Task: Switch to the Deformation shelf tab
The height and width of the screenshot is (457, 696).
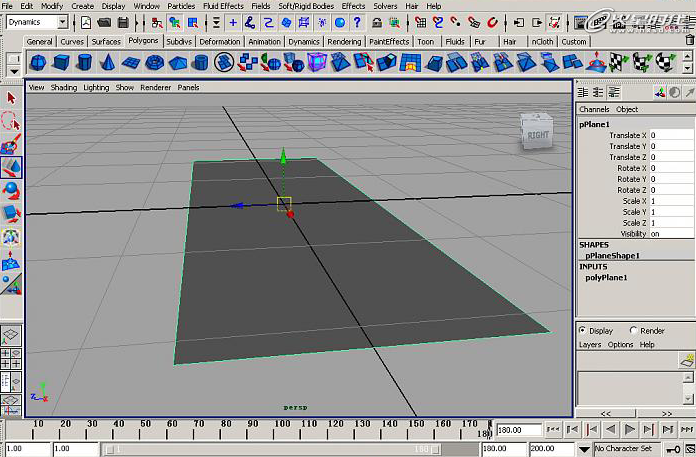Action: 219,42
